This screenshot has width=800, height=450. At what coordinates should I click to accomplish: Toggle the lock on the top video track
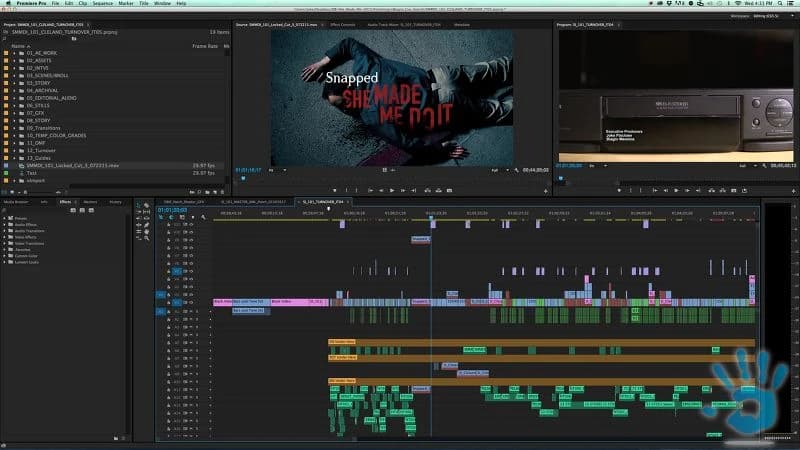(x=169, y=224)
